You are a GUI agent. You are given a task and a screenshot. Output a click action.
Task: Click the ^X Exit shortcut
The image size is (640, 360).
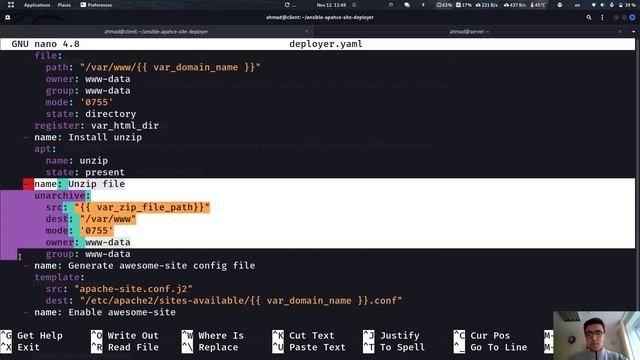[20, 347]
